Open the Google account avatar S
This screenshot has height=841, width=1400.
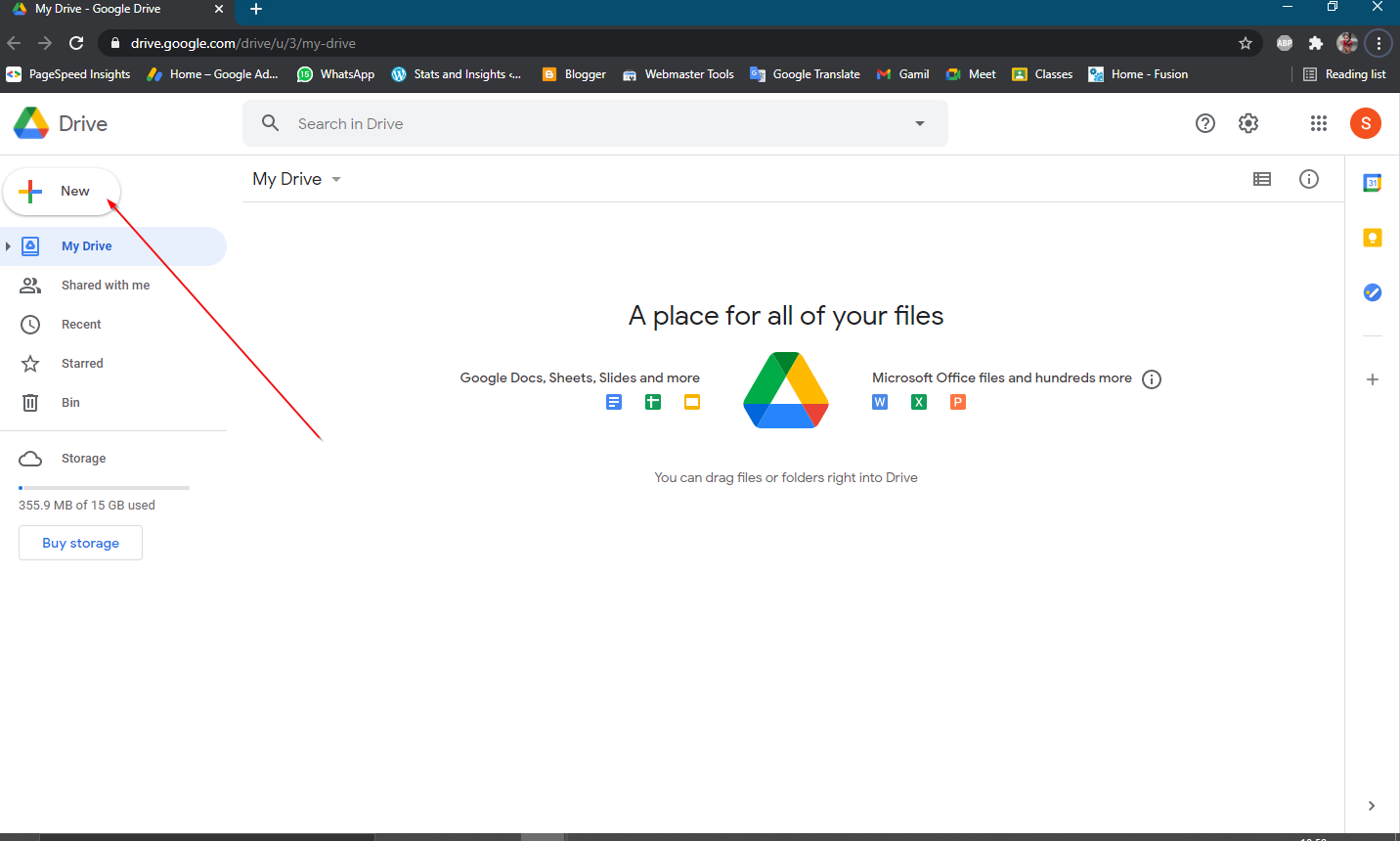(1366, 123)
